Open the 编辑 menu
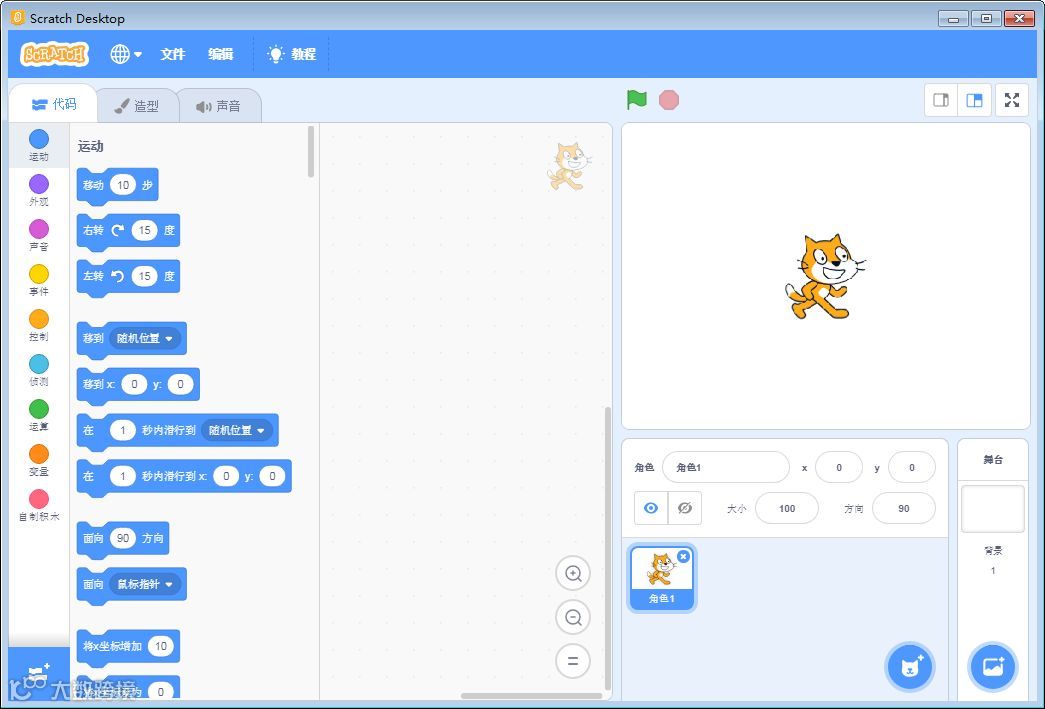The height and width of the screenshot is (709, 1045). click(x=221, y=54)
